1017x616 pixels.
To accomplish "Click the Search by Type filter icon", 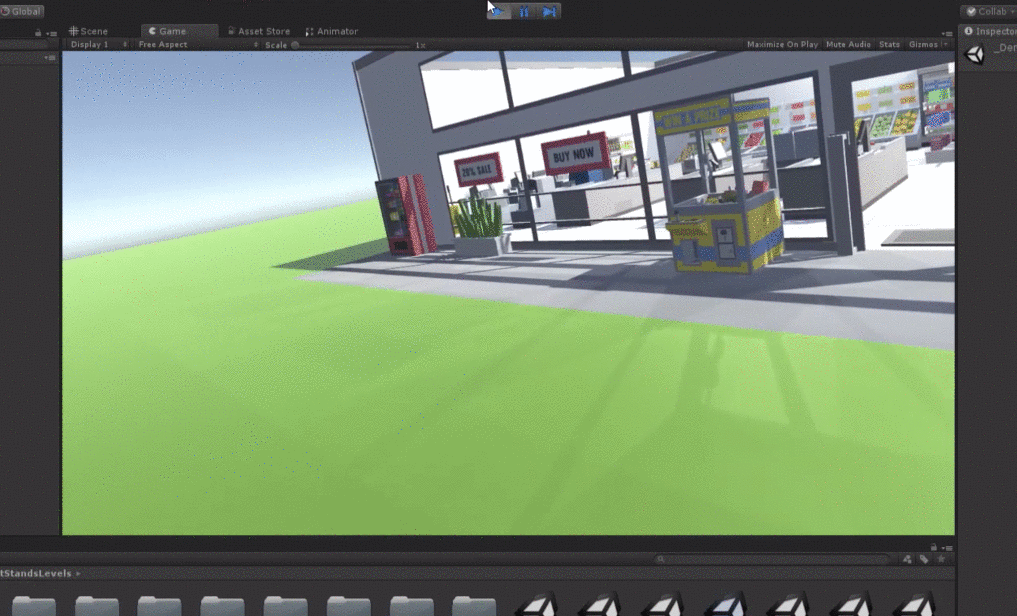I will pyautogui.click(x=907, y=560).
